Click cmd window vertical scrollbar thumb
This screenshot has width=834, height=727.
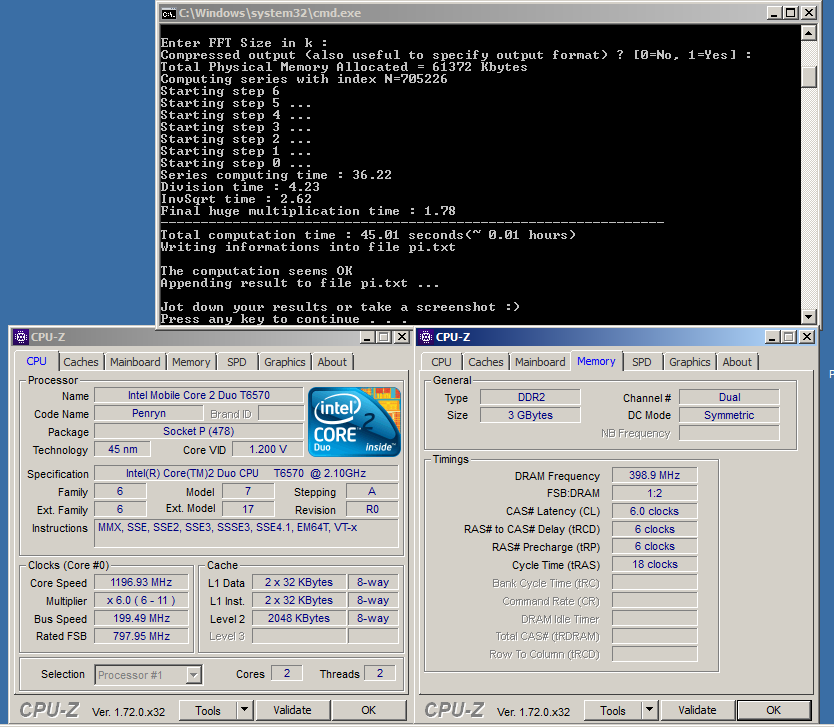click(808, 77)
